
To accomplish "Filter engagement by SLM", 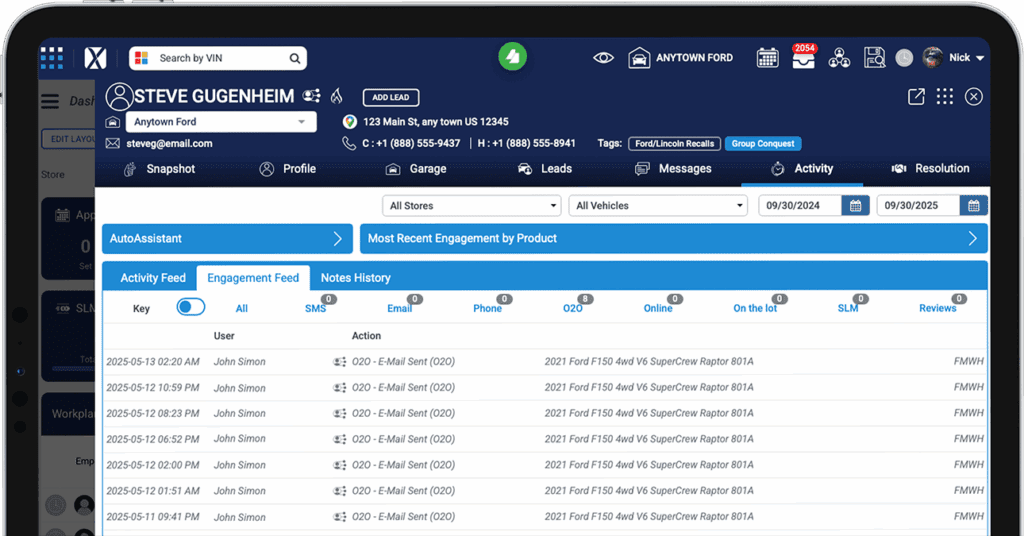I will [848, 308].
